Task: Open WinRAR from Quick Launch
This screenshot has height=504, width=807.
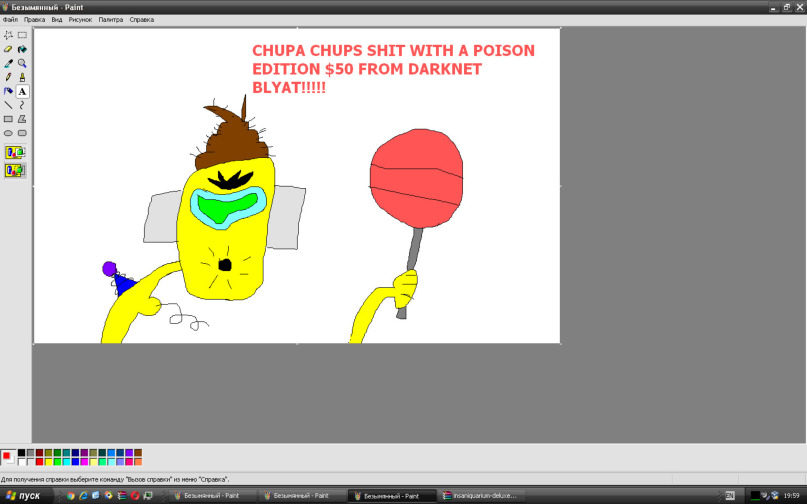Action: pyautogui.click(x=122, y=496)
